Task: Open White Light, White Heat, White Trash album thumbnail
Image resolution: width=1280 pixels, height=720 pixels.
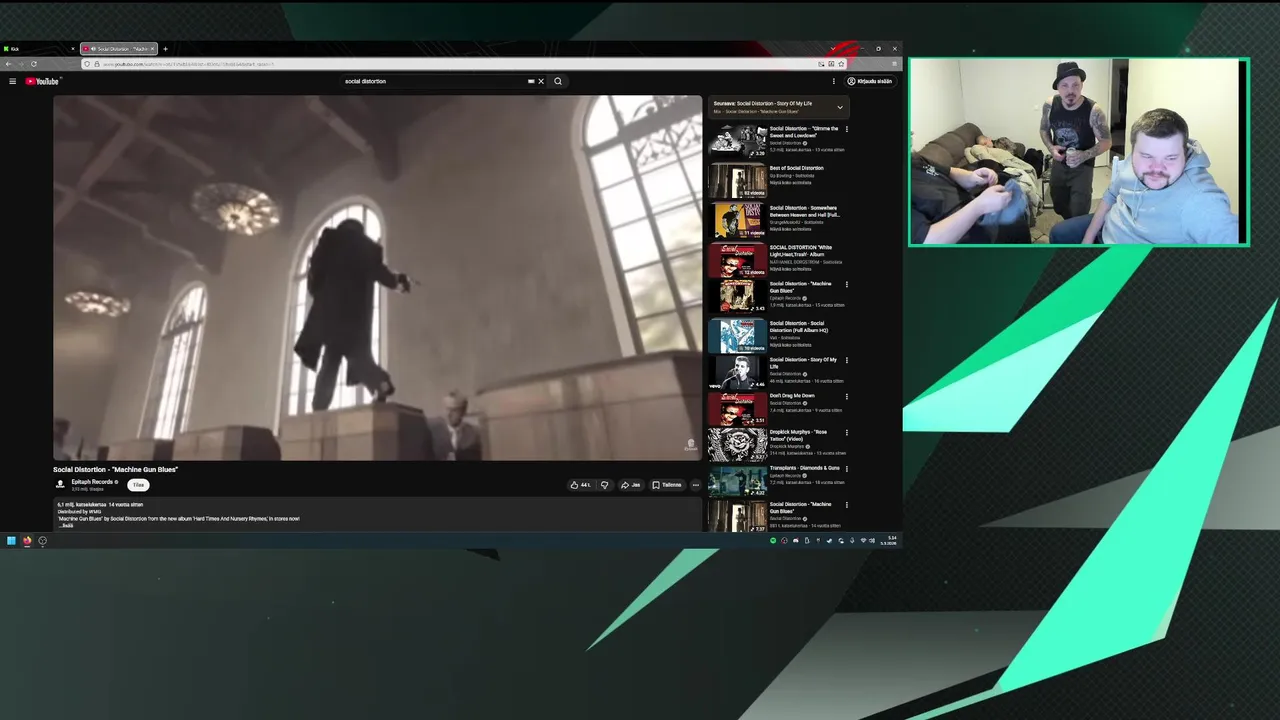Action: pyautogui.click(x=738, y=260)
